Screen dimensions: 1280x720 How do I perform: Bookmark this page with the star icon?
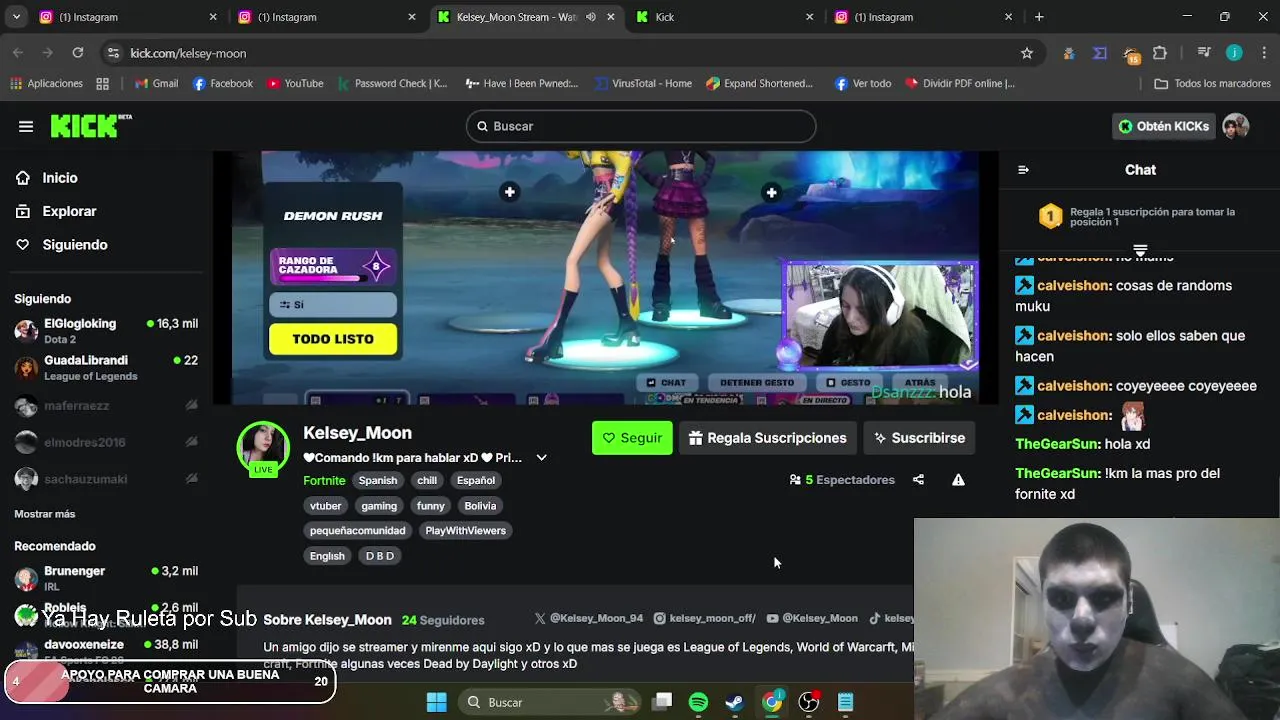pyautogui.click(x=1026, y=53)
